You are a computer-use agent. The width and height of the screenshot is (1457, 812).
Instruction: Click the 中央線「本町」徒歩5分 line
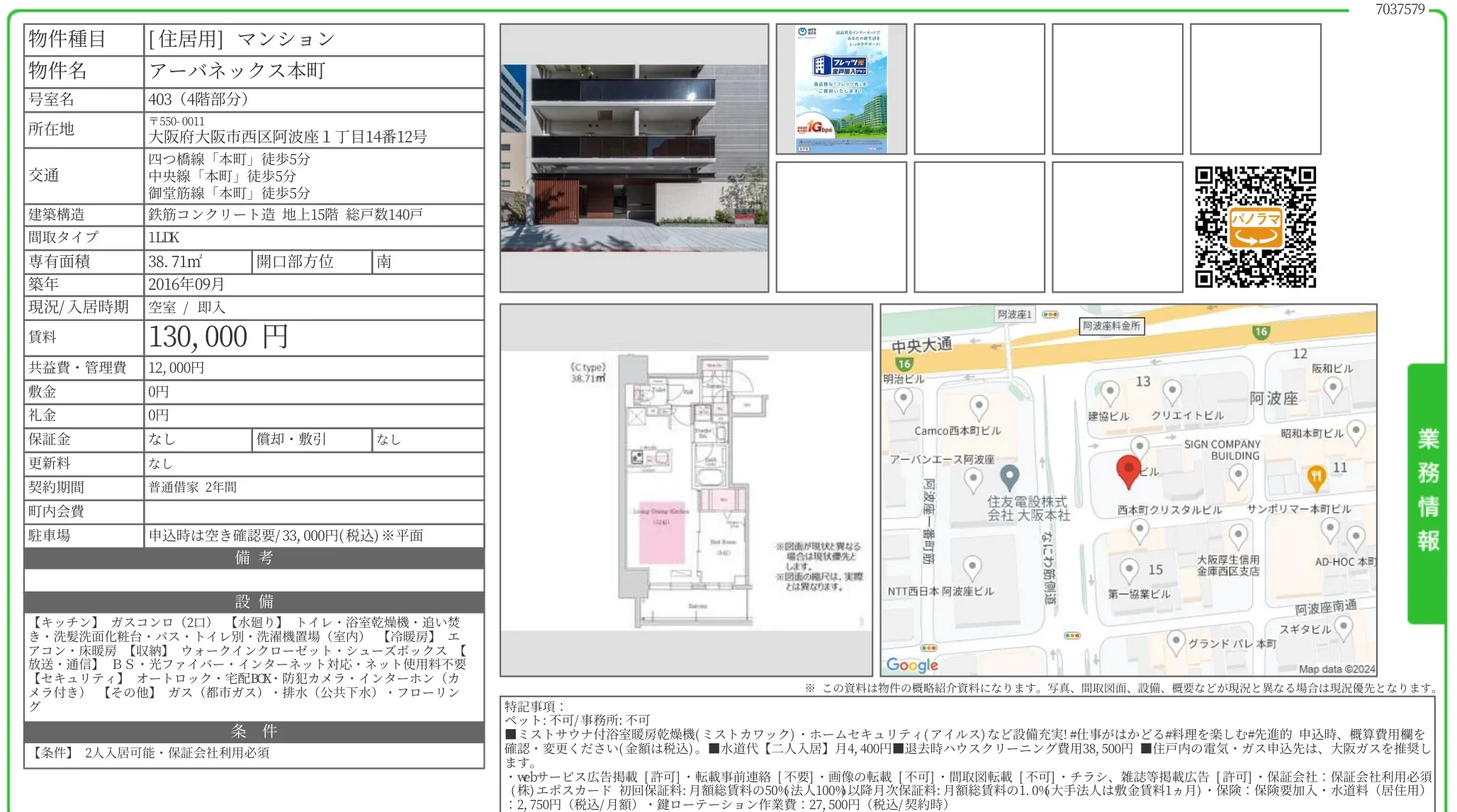[223, 176]
